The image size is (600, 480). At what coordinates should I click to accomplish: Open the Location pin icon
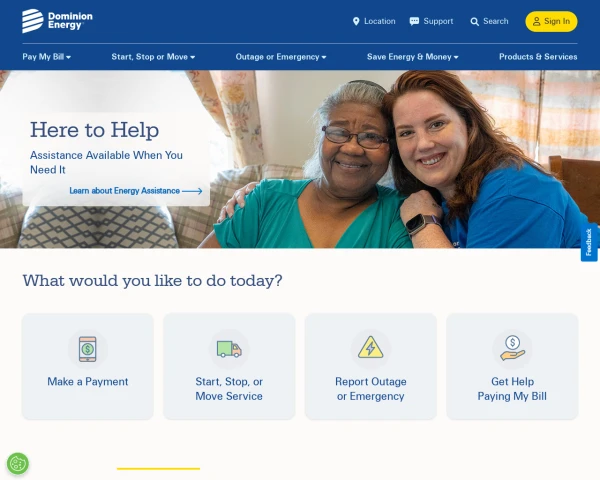[x=356, y=21]
